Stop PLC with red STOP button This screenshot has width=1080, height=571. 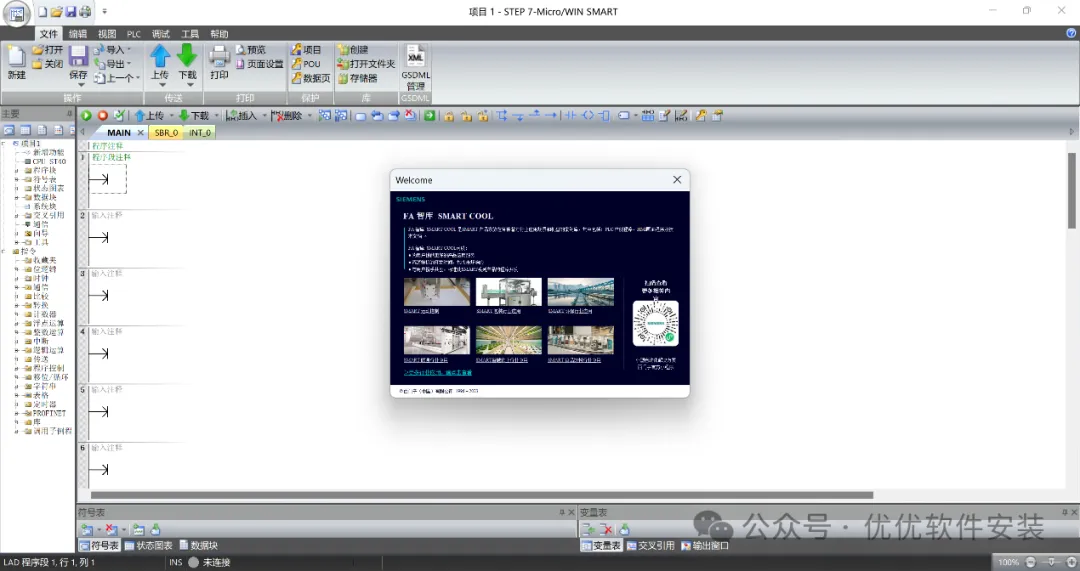[x=103, y=116]
